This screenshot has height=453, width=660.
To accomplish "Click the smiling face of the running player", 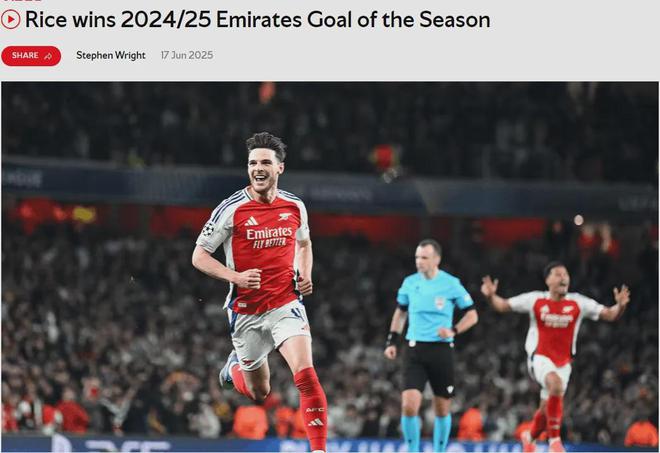I will click(x=264, y=168).
